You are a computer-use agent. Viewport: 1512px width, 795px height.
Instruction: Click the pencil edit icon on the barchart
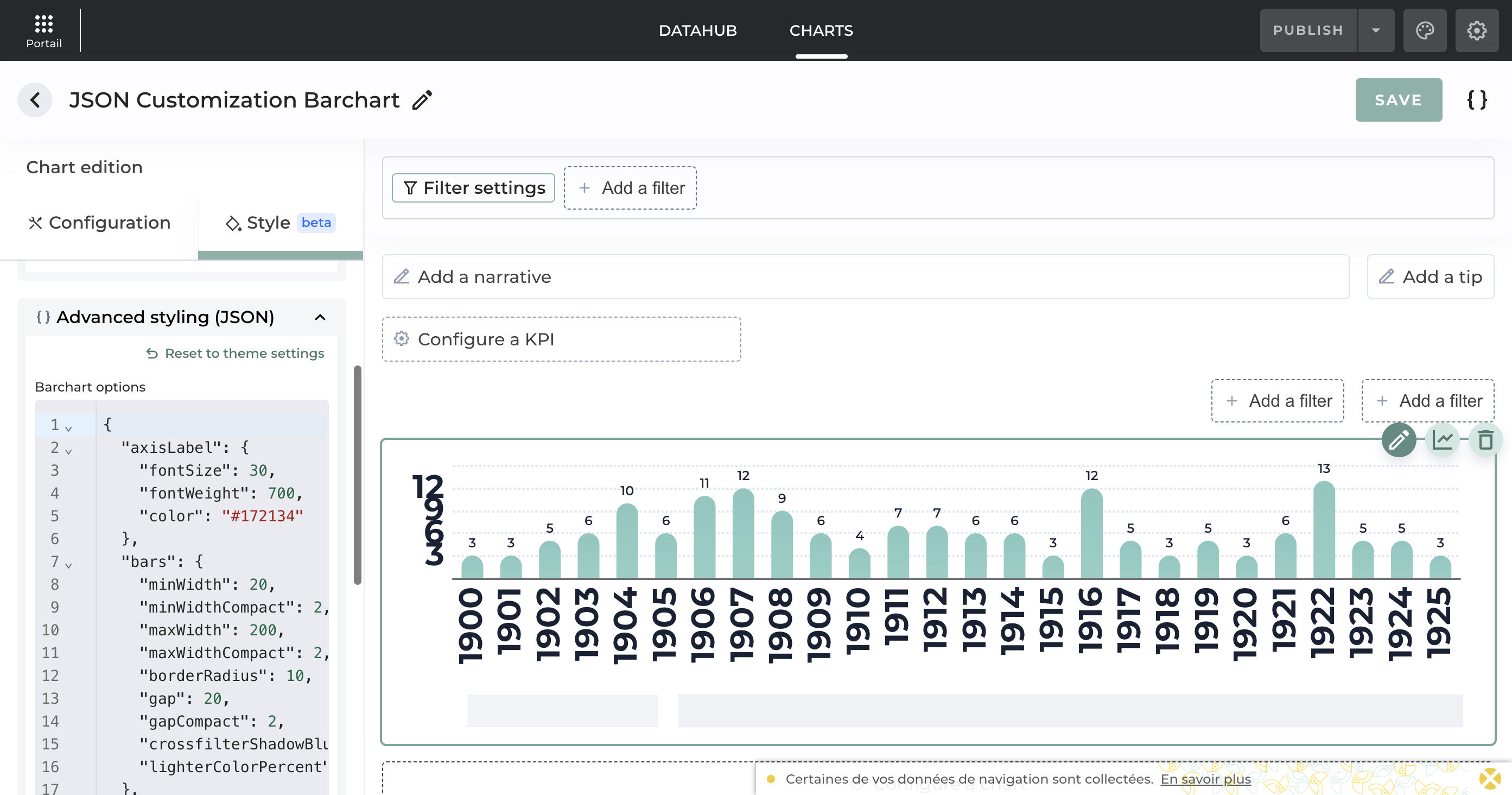pos(1399,440)
